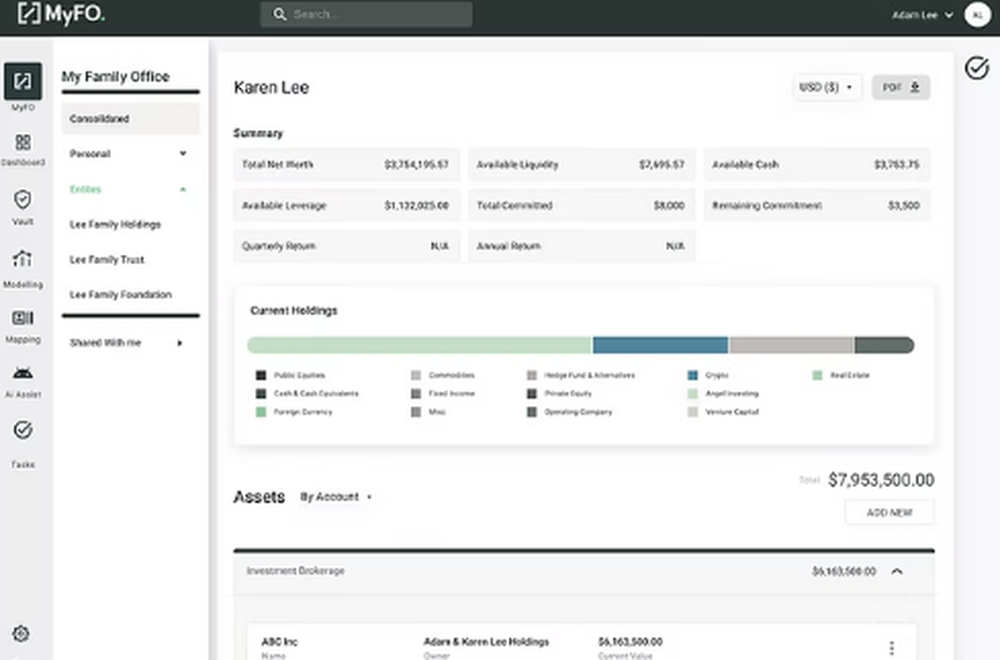Click the Available Cash card
The height and width of the screenshot is (660, 1000).
[x=816, y=165]
